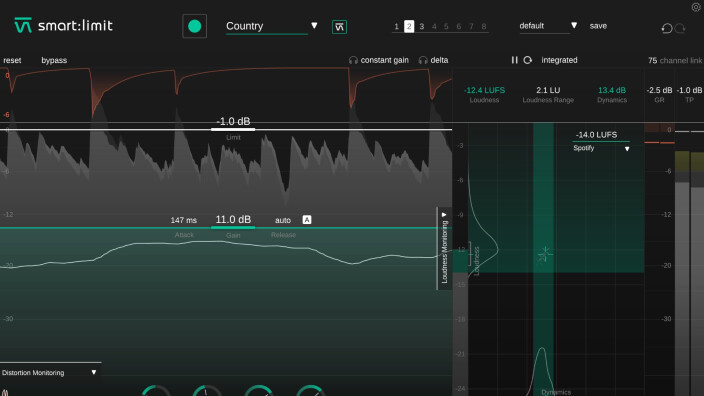Open the Spotify reference dropdown
The image size is (704, 396).
point(601,148)
